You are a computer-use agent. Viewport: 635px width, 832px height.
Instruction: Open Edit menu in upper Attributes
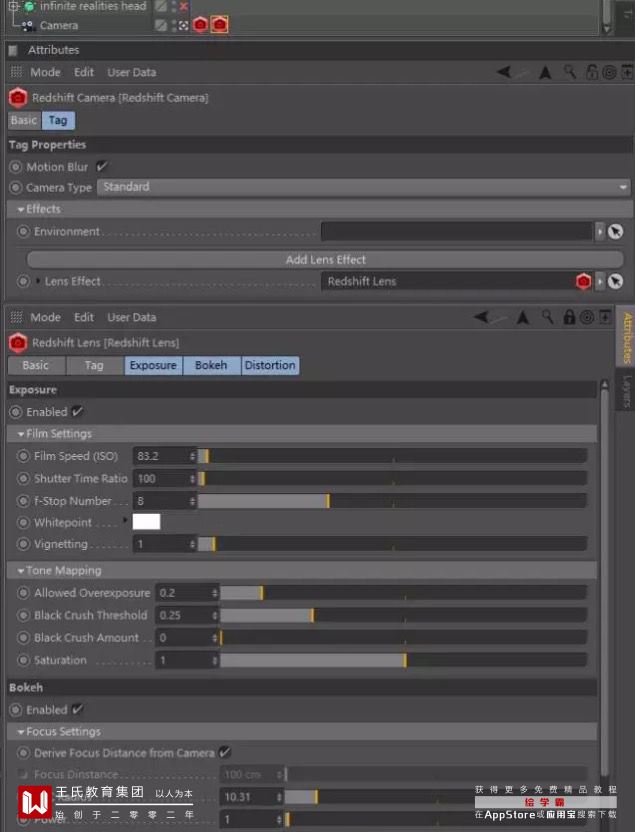pos(84,72)
